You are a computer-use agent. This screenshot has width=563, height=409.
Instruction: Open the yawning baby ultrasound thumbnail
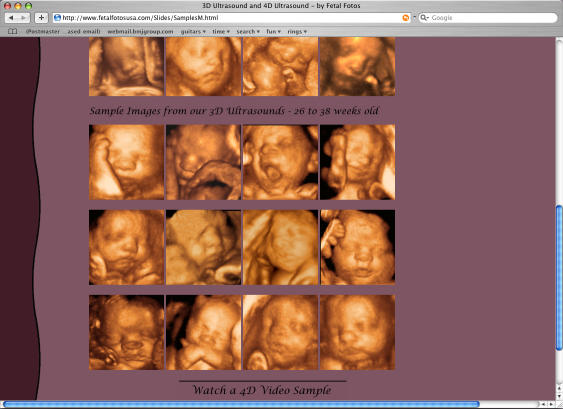(x=280, y=162)
